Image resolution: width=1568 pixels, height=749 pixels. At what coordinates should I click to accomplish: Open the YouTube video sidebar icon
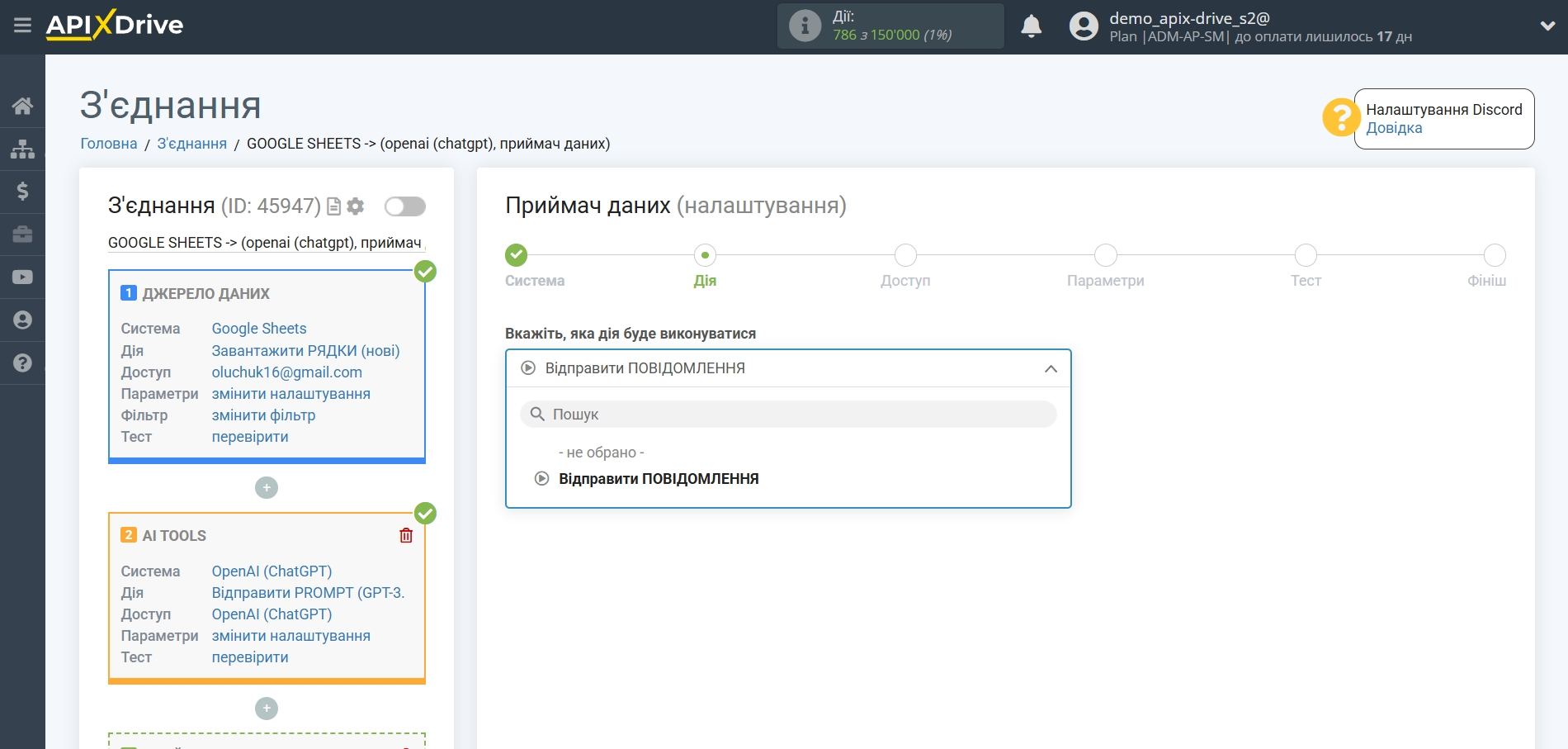pos(22,277)
